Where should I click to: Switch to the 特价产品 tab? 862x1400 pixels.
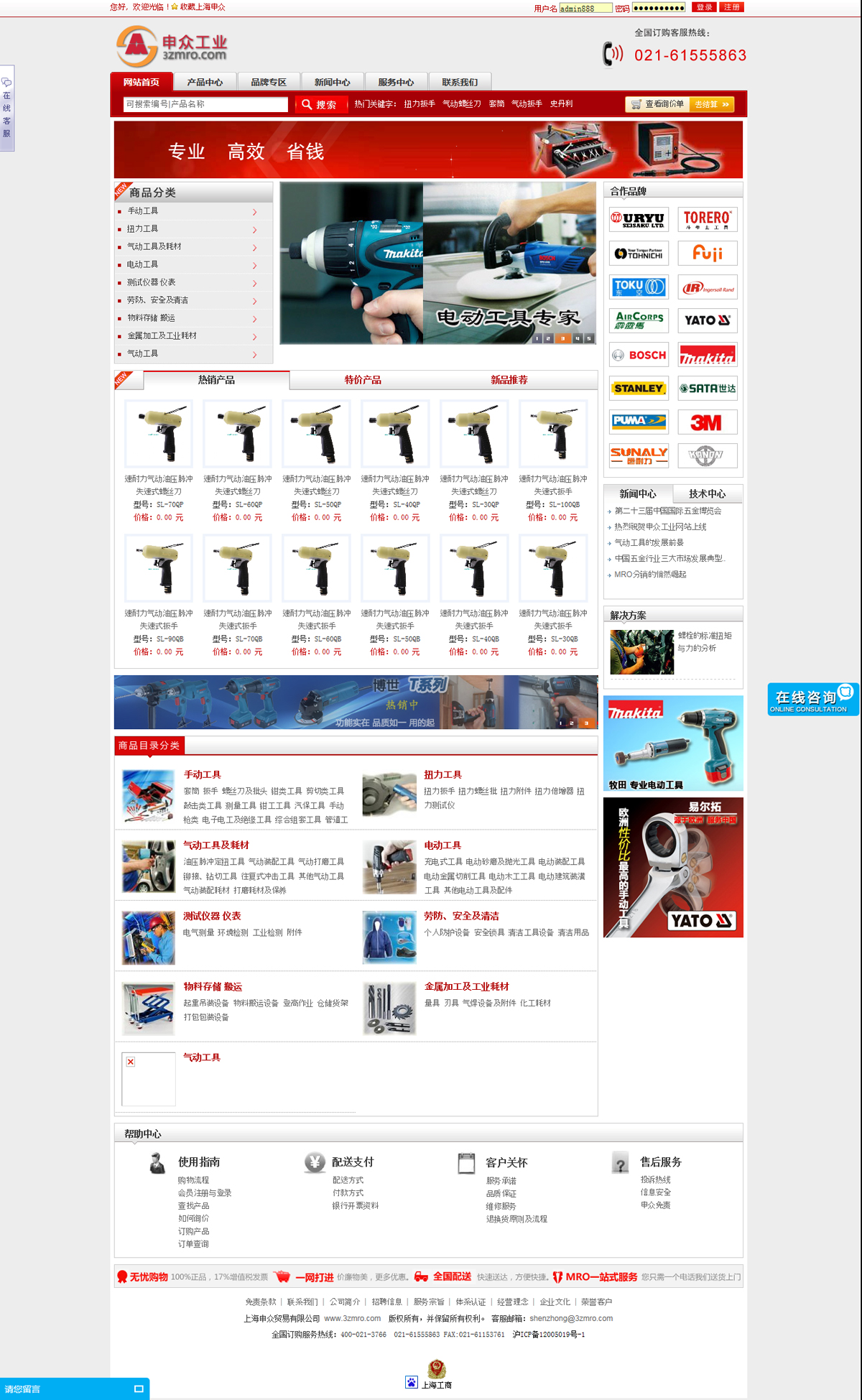tap(363, 380)
